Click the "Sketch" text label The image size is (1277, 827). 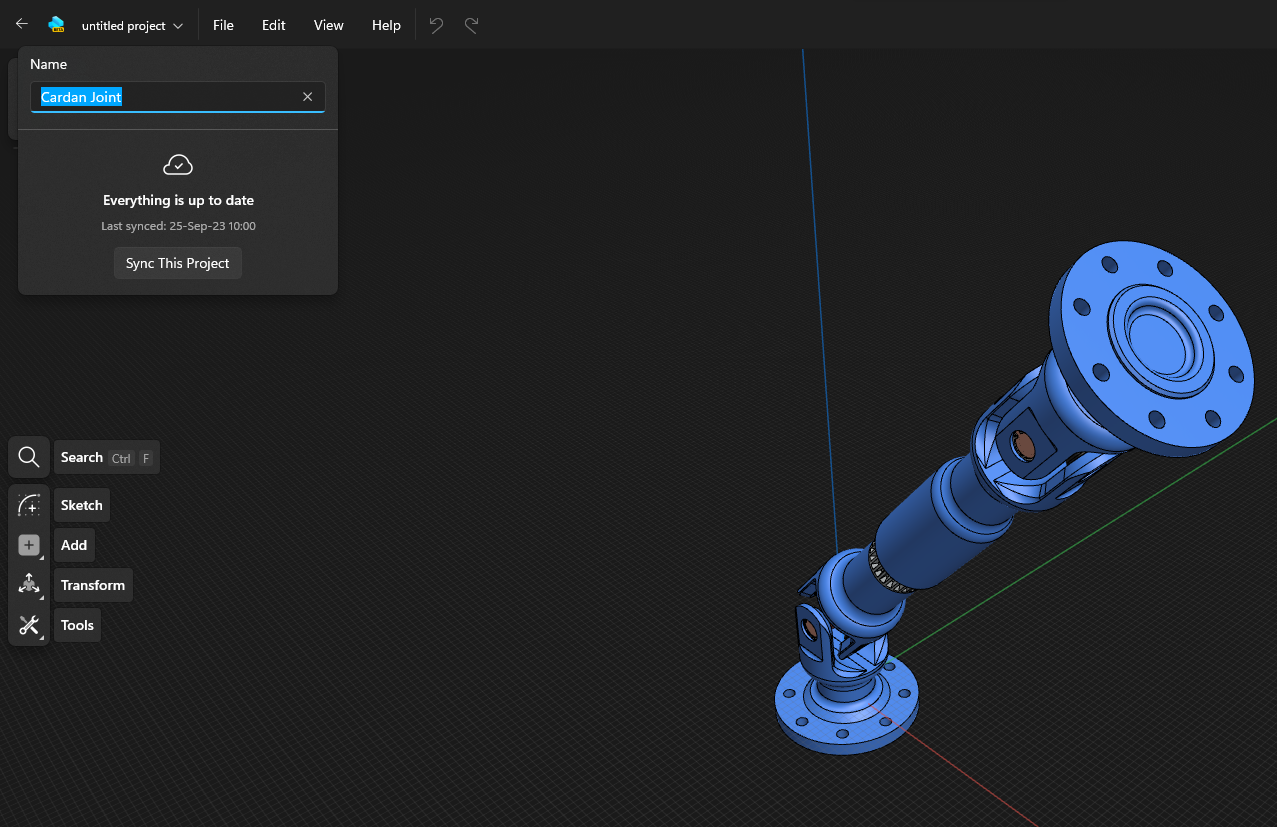click(x=82, y=505)
